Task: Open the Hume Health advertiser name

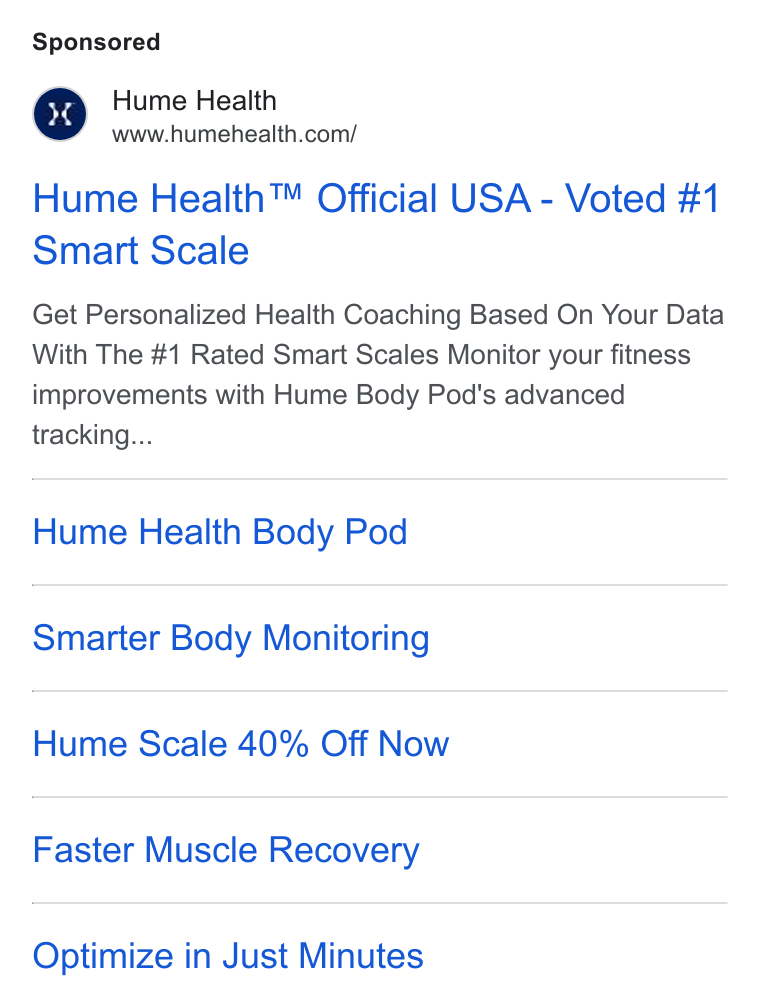Action: tap(194, 101)
